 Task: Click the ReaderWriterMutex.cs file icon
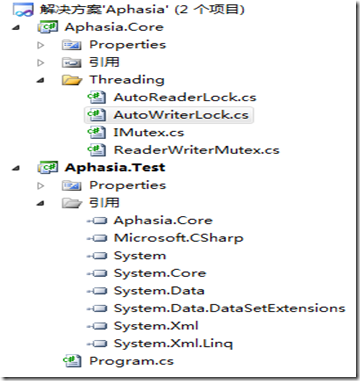click(96, 150)
